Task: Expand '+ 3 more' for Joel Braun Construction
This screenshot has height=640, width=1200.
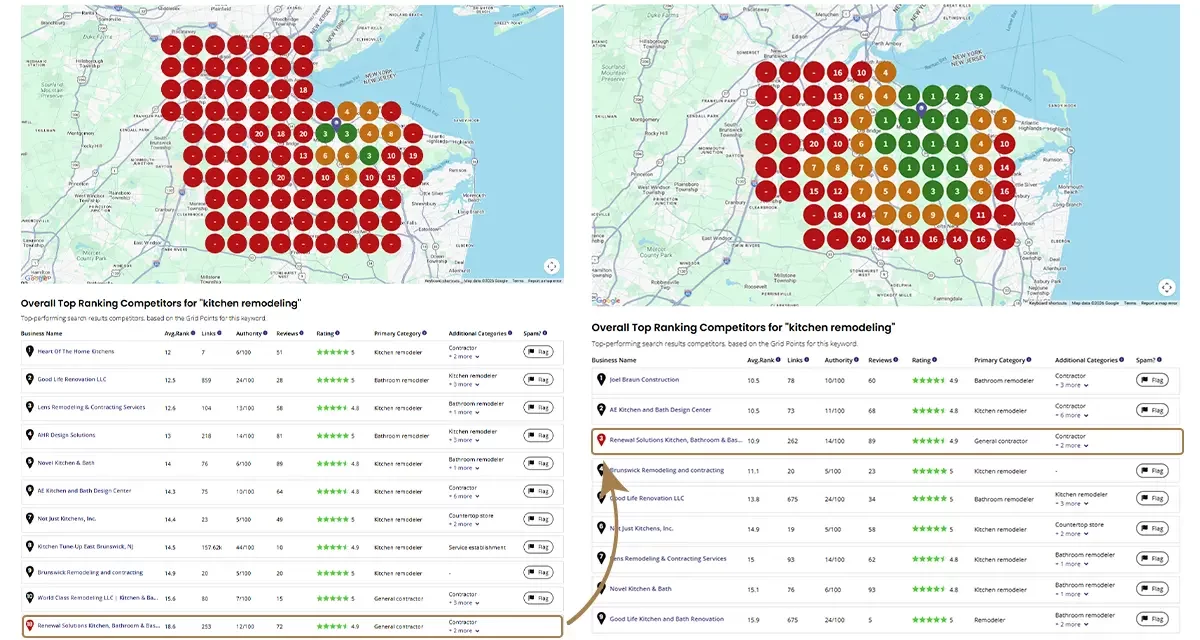Action: [1072, 385]
